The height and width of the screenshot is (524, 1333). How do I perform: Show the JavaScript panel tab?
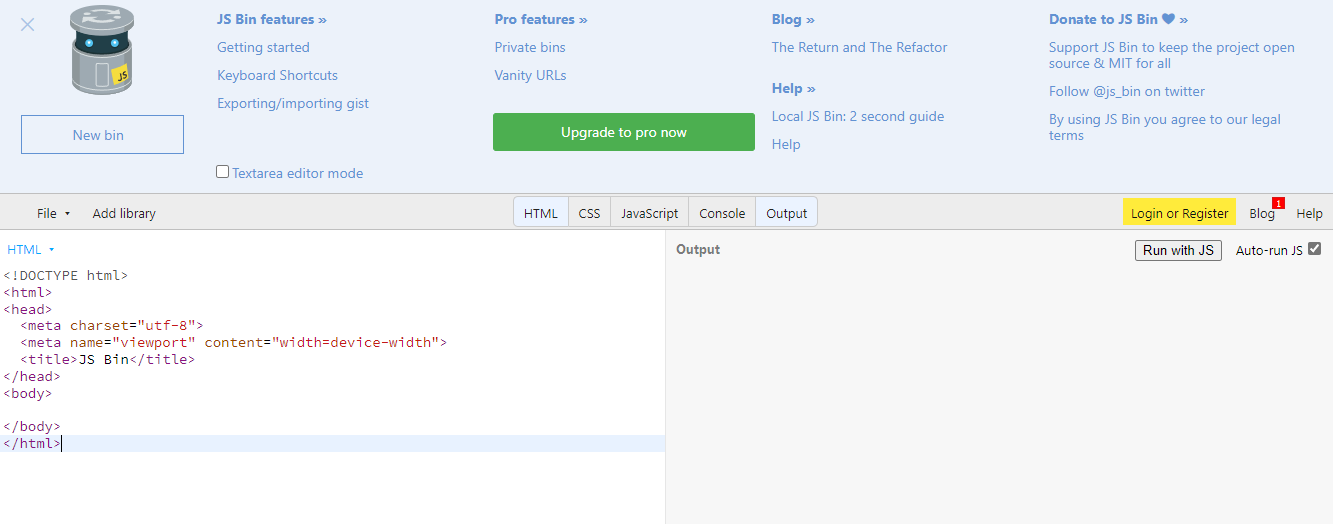[x=649, y=213]
